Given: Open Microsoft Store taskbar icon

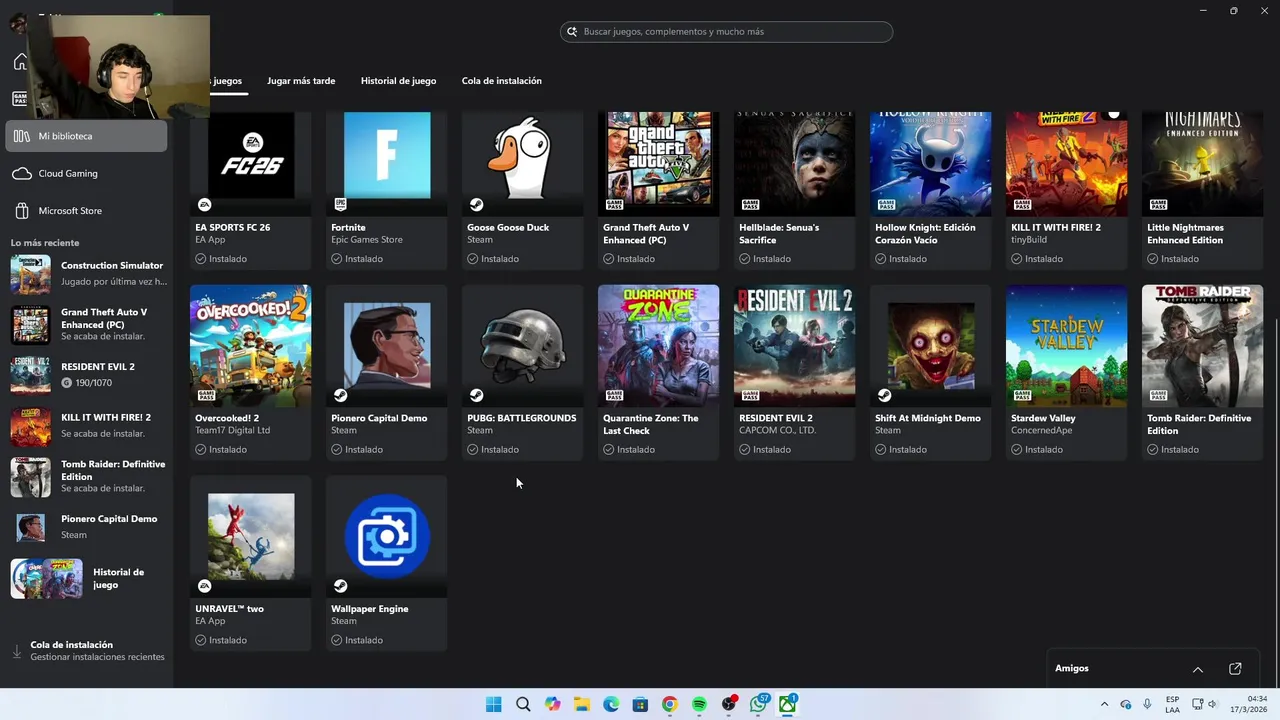Looking at the screenshot, I should (640, 704).
